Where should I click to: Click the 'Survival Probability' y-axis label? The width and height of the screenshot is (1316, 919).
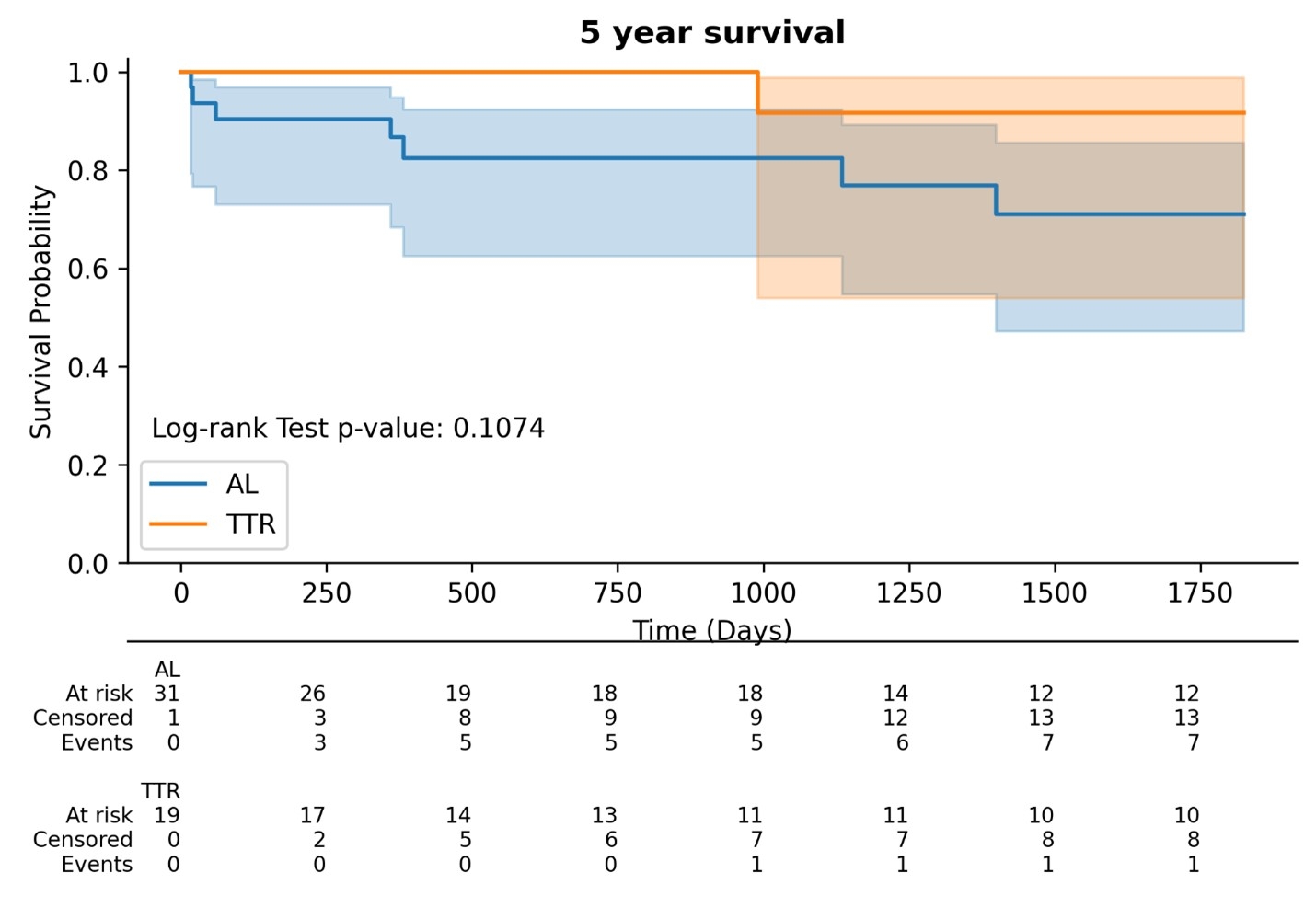click(x=41, y=312)
